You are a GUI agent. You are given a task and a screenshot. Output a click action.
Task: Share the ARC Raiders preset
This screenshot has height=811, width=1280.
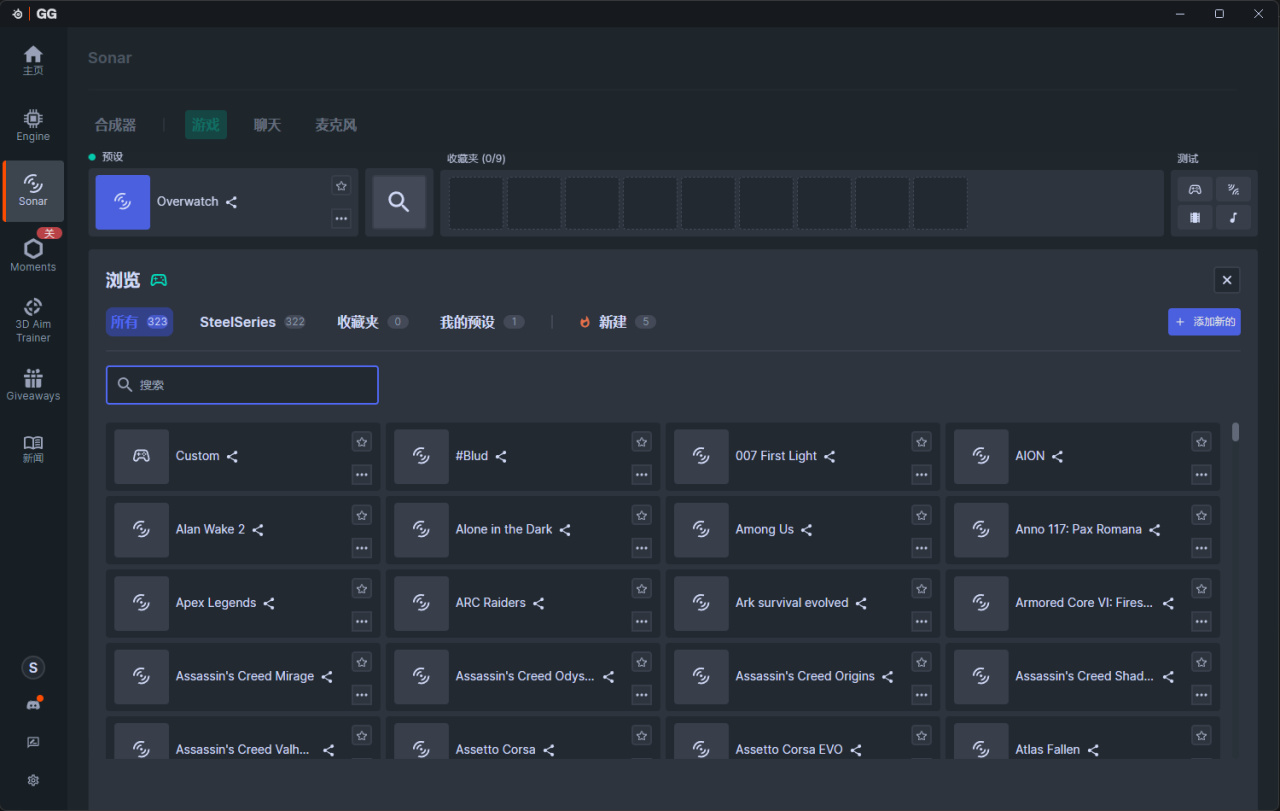pyautogui.click(x=538, y=603)
